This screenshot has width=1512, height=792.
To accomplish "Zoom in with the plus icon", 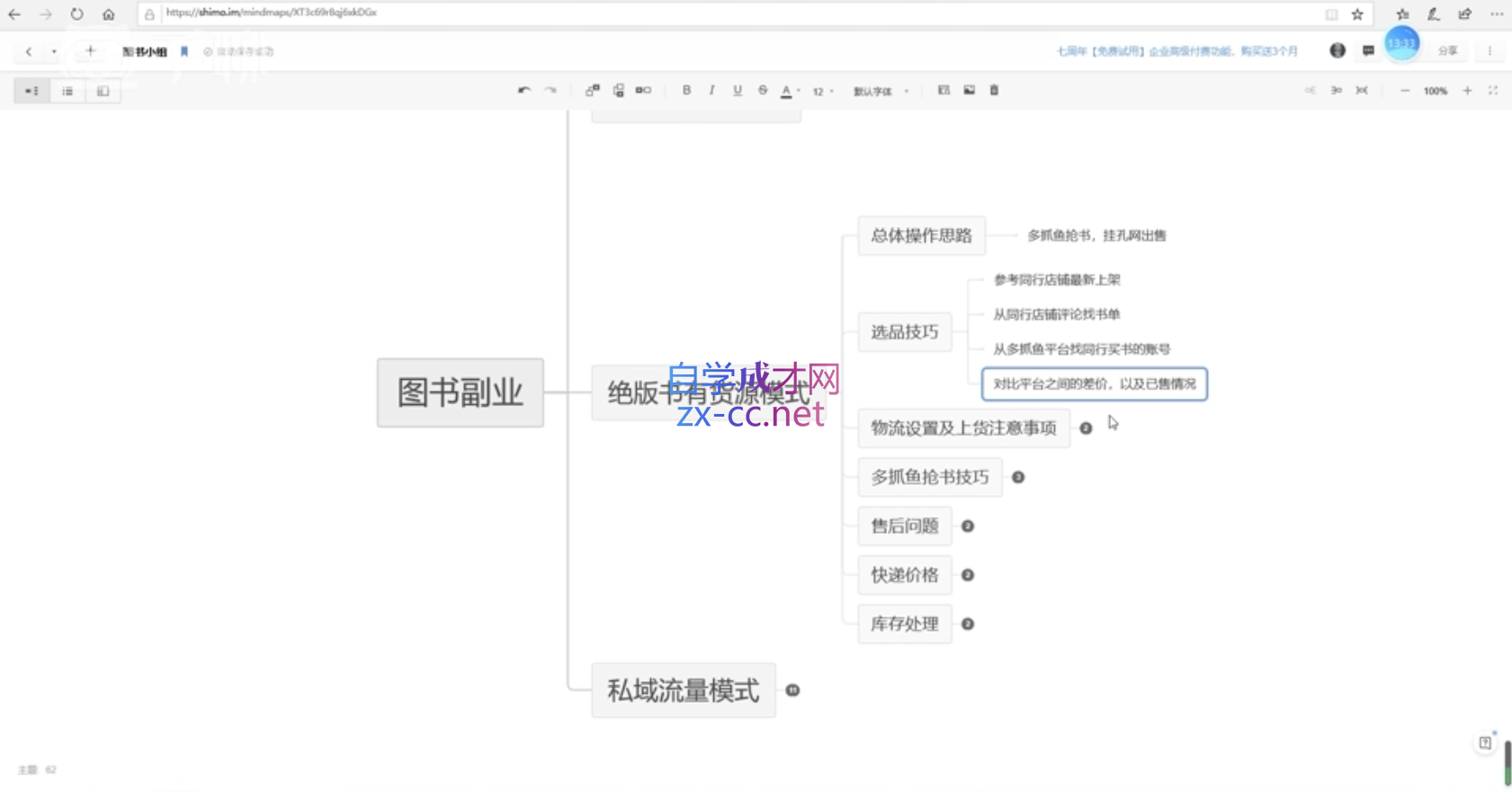I will [x=1467, y=91].
